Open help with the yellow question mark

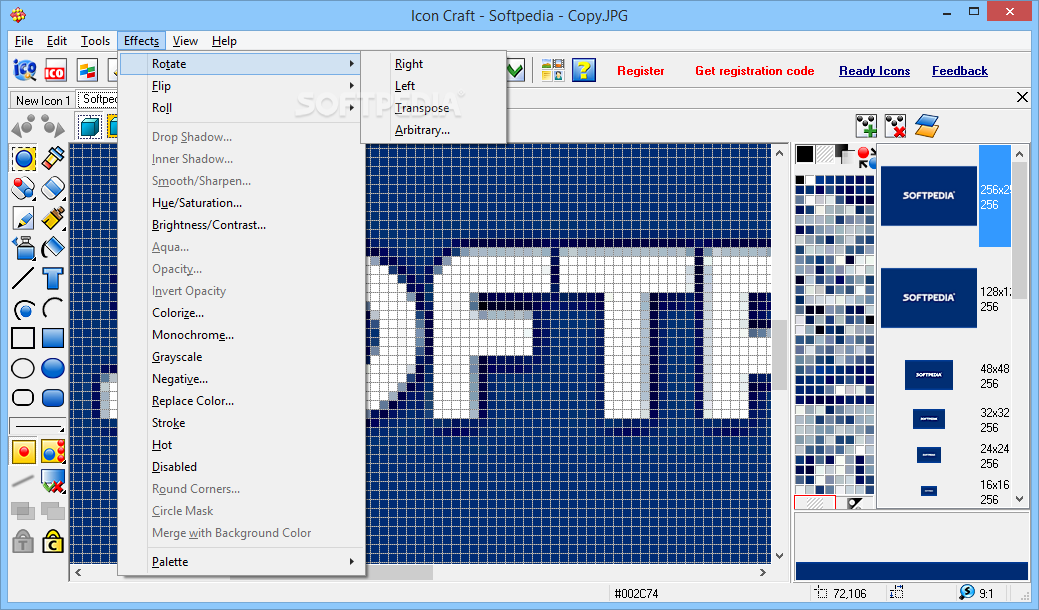pyautogui.click(x=584, y=70)
